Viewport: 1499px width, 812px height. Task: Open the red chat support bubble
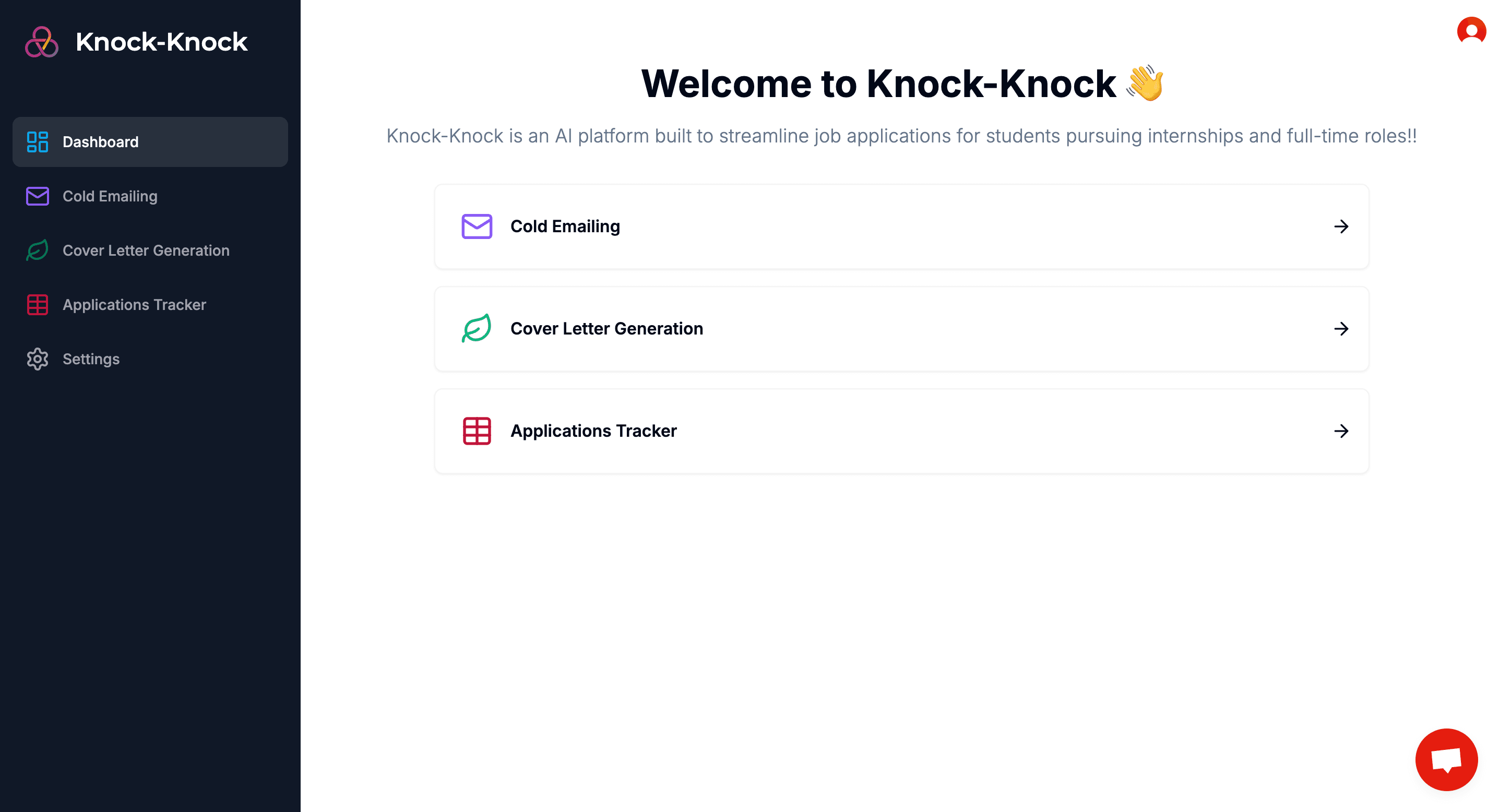1447,760
